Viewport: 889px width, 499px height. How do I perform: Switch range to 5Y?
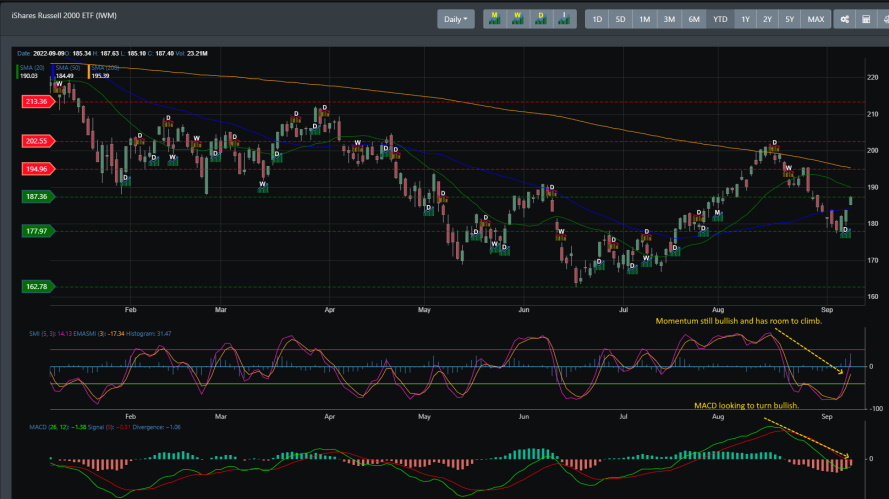coord(789,19)
